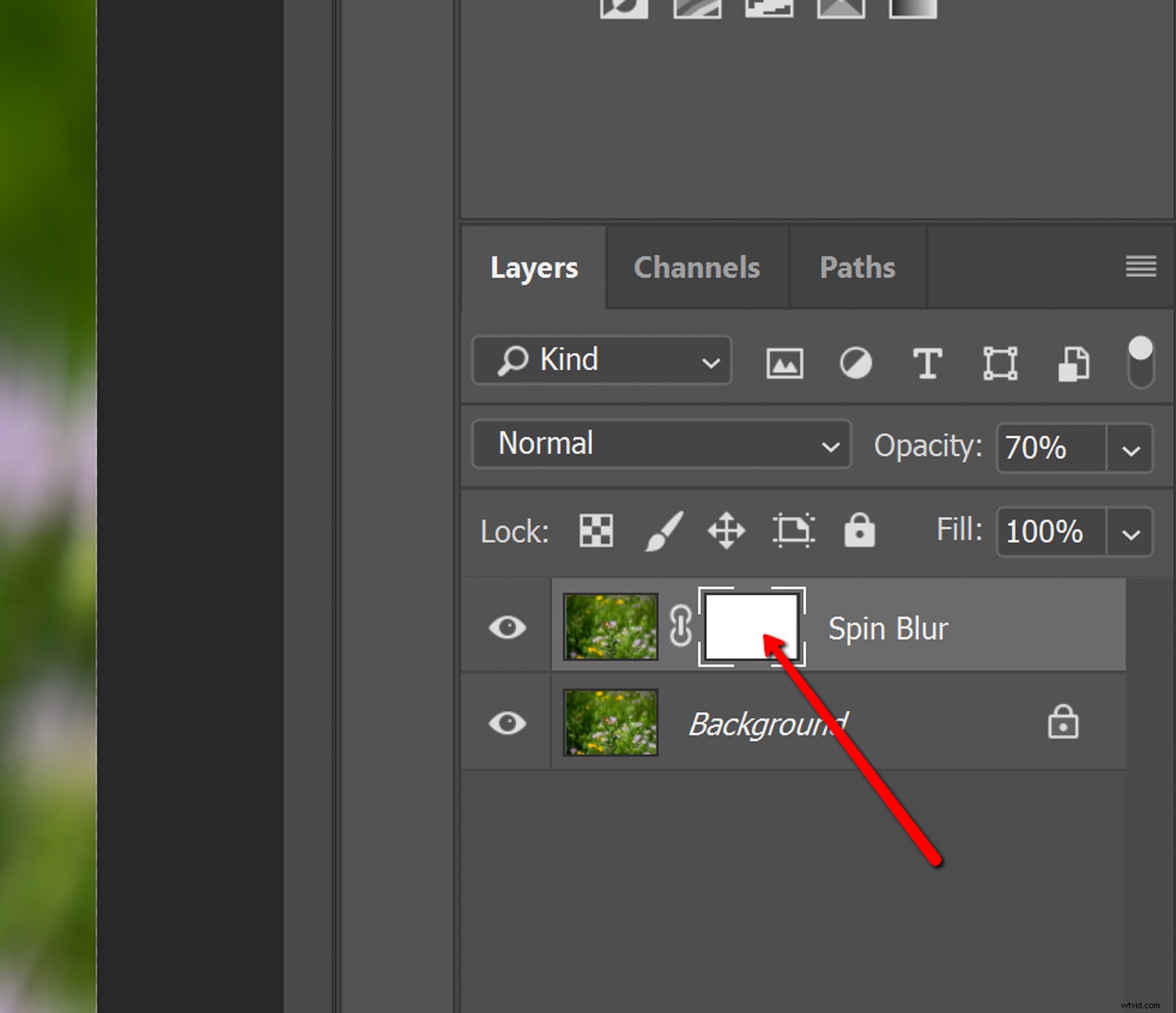This screenshot has height=1013, width=1176.
Task: Switch to the Paths tab
Action: [x=857, y=267]
